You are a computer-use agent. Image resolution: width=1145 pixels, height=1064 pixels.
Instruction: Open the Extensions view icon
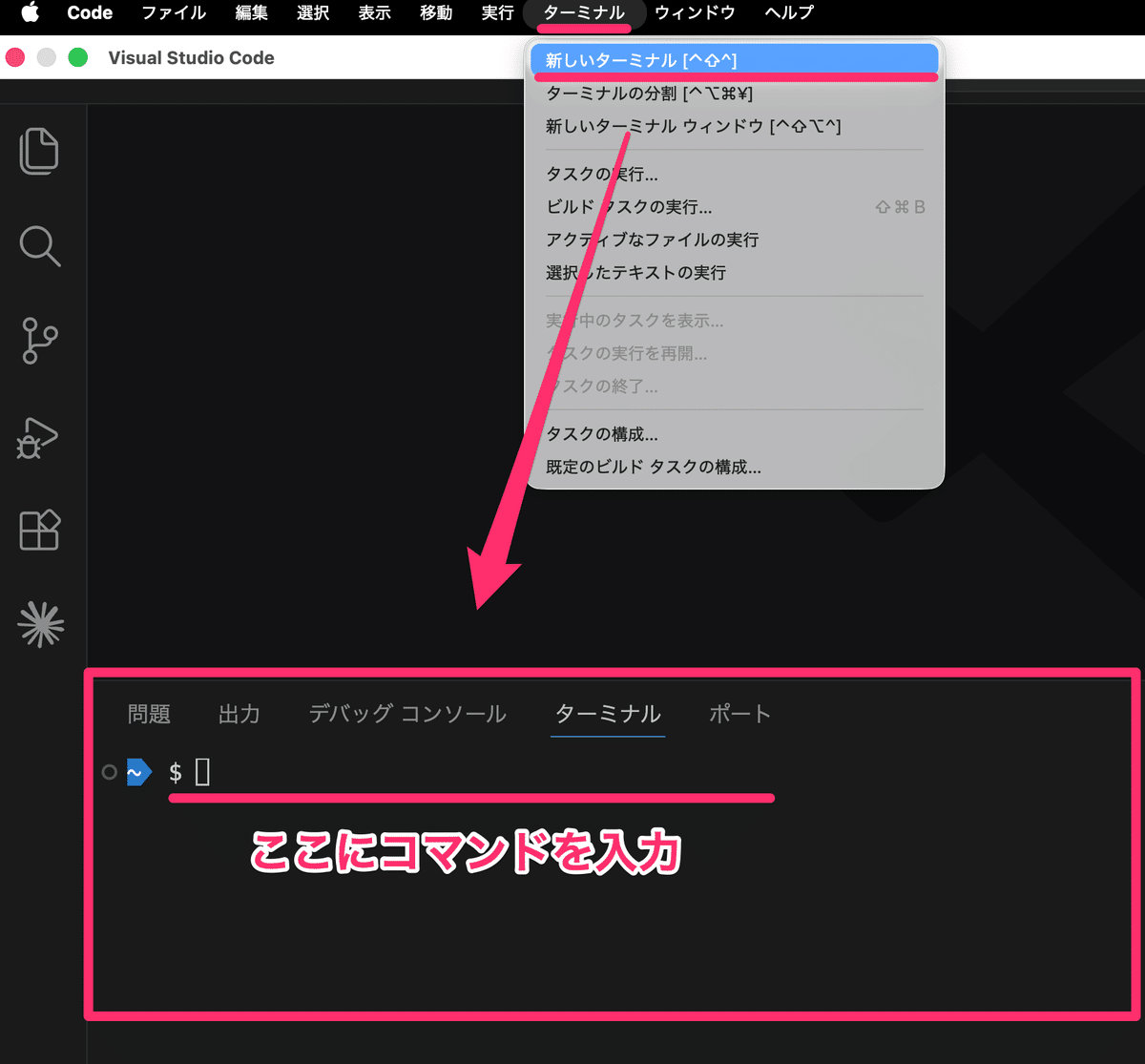40,530
